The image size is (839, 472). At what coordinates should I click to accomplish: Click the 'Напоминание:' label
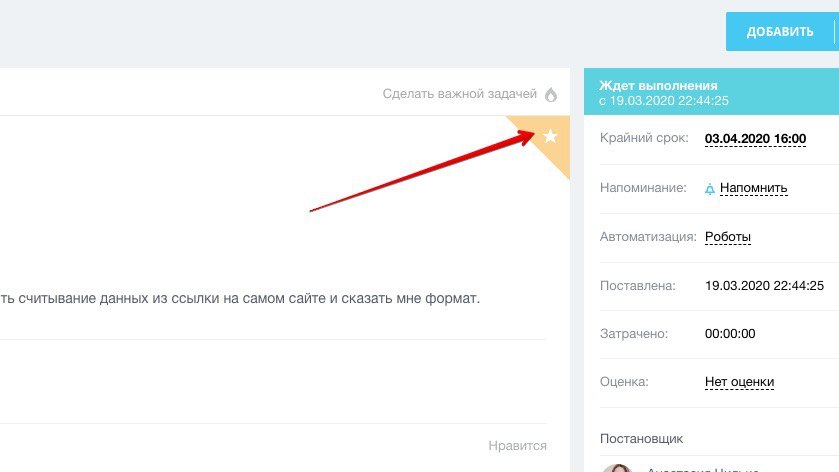643,188
